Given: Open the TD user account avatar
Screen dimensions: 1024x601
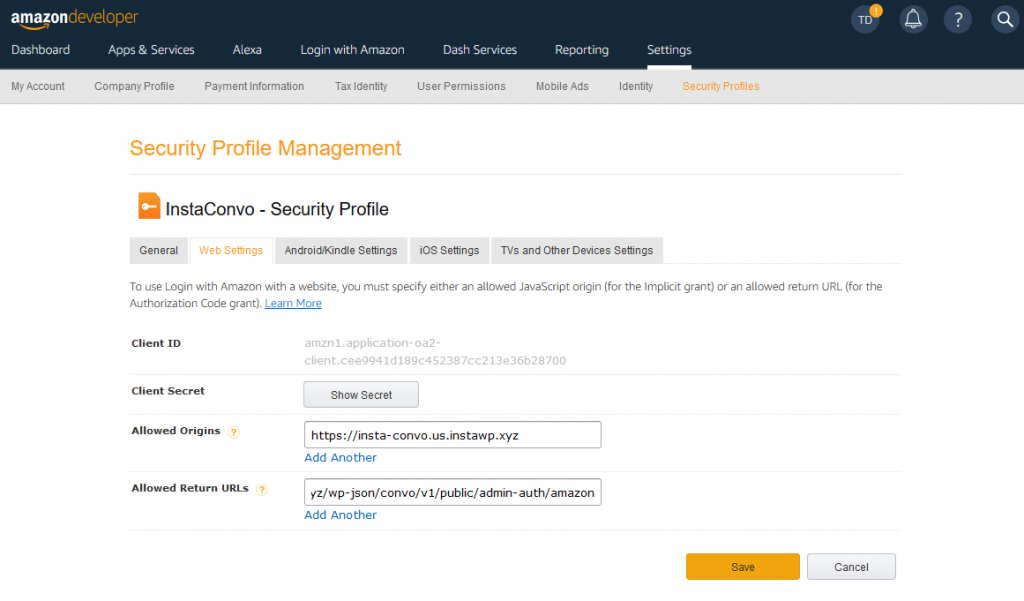Looking at the screenshot, I should [x=866, y=20].
